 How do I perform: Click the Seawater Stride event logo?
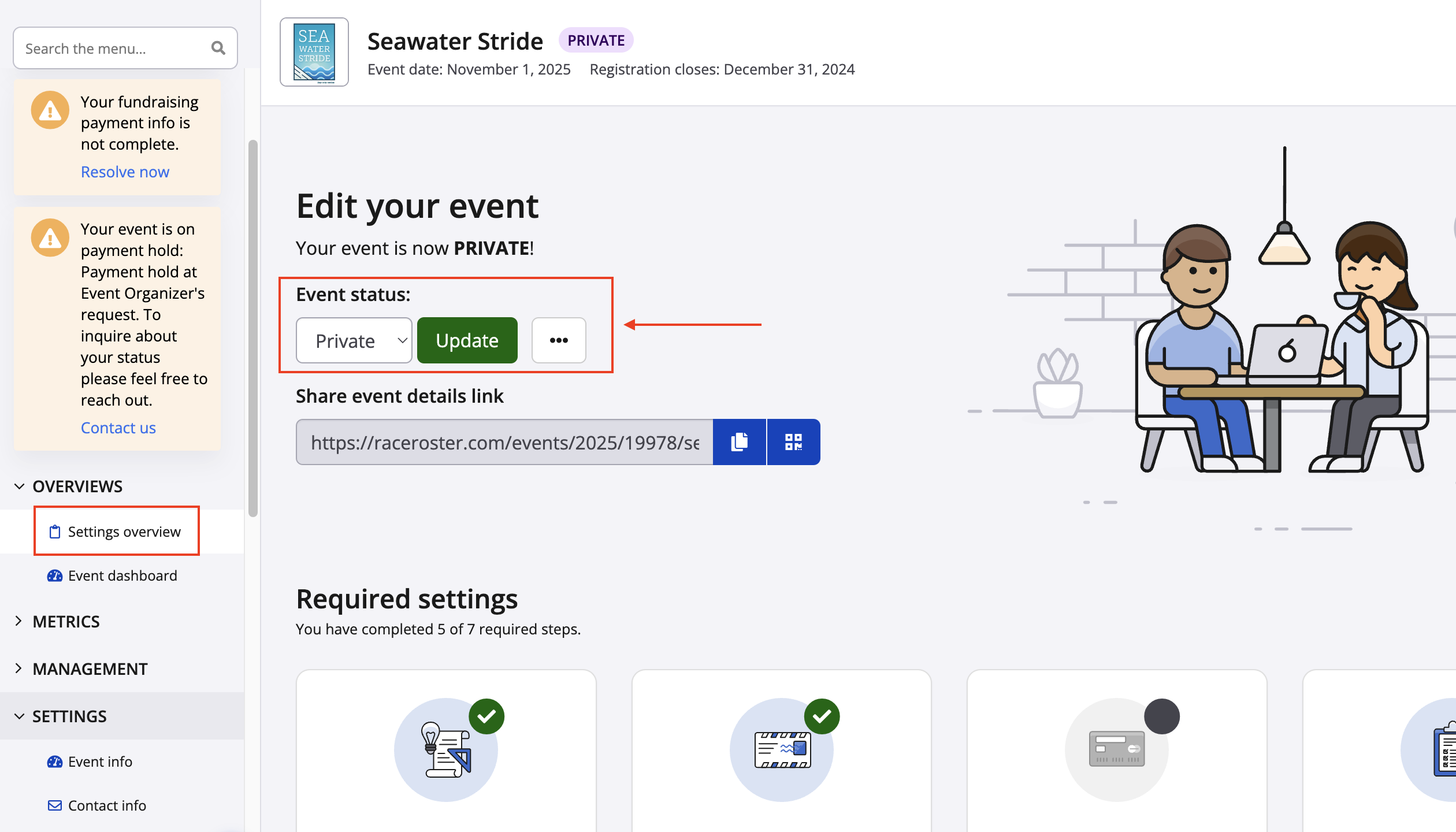(x=314, y=52)
